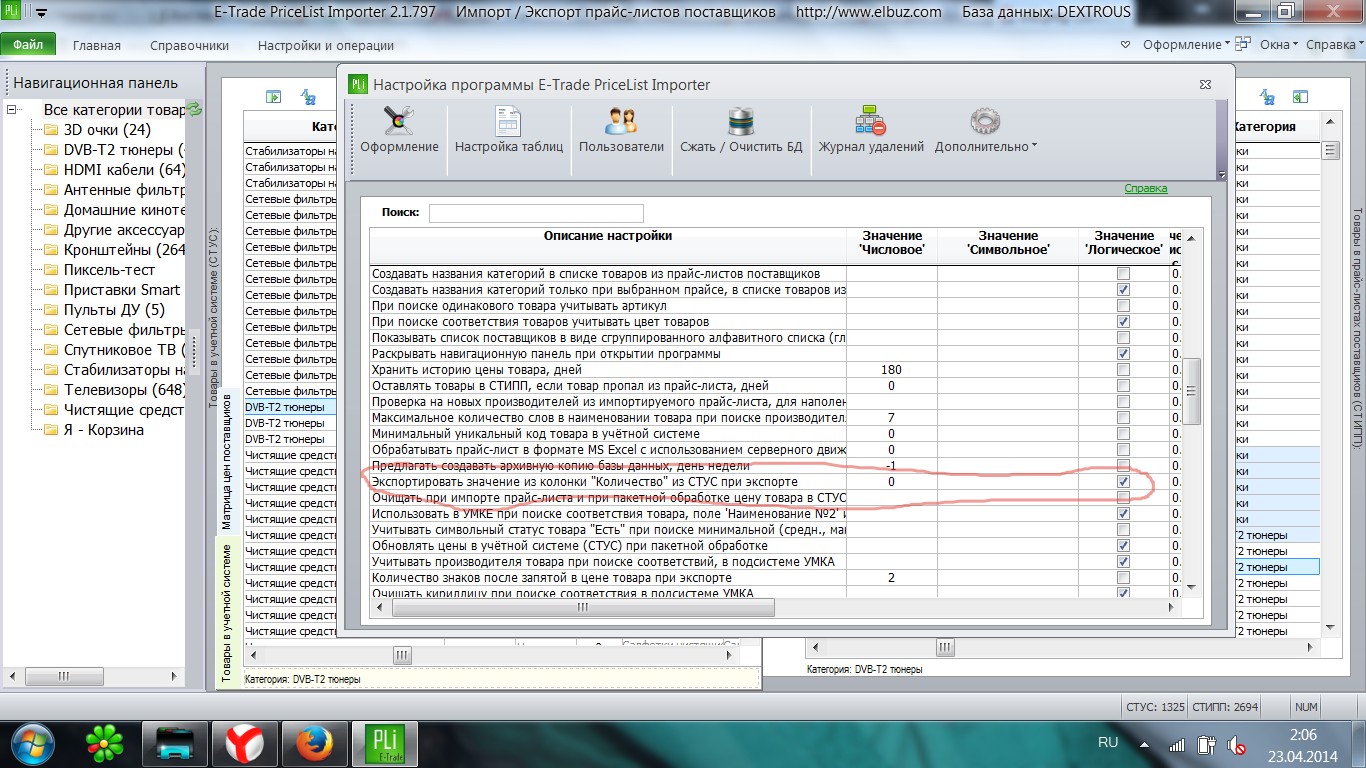This screenshot has height=768, width=1366.
Task: Toggle 'Количество знаков после запятой' logical checkbox
Action: (1123, 577)
